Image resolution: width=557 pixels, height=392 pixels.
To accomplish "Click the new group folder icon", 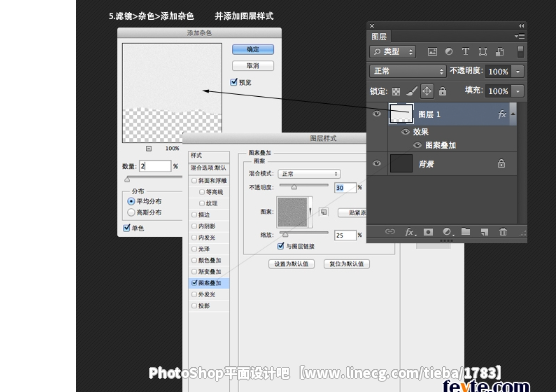I will (x=466, y=232).
